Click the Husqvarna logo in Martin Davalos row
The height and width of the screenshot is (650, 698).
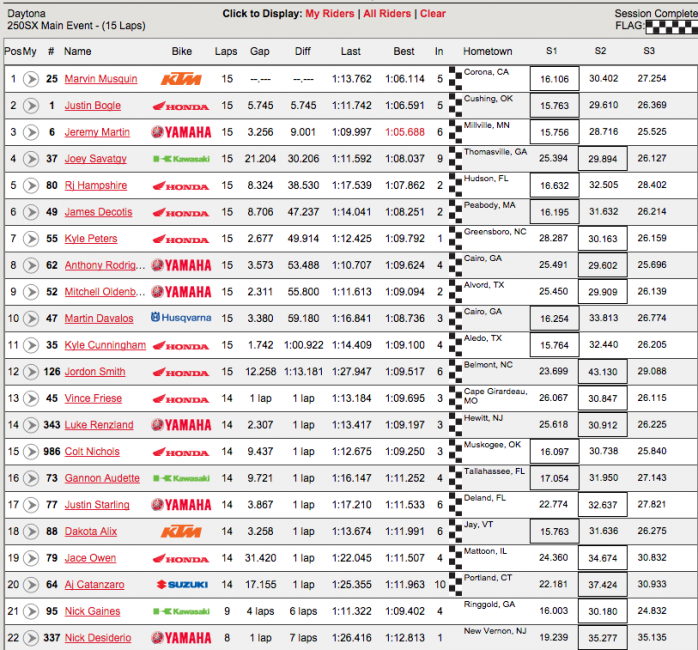181,317
